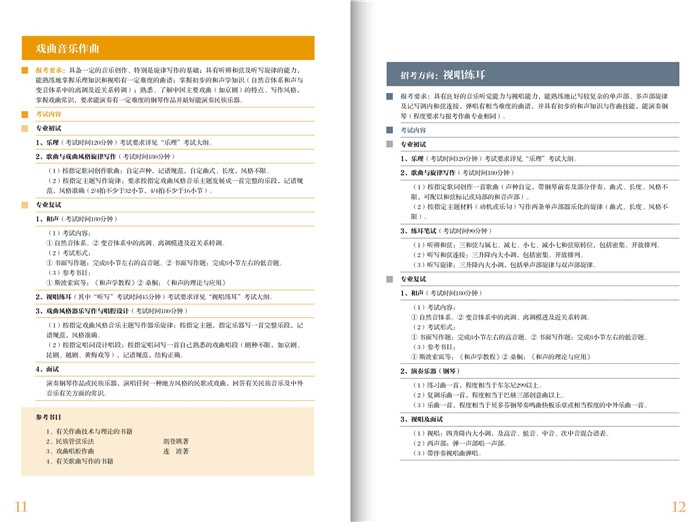
Task: Click reference entry 戏曲唱腔作曲 in book list
Action: [76, 451]
